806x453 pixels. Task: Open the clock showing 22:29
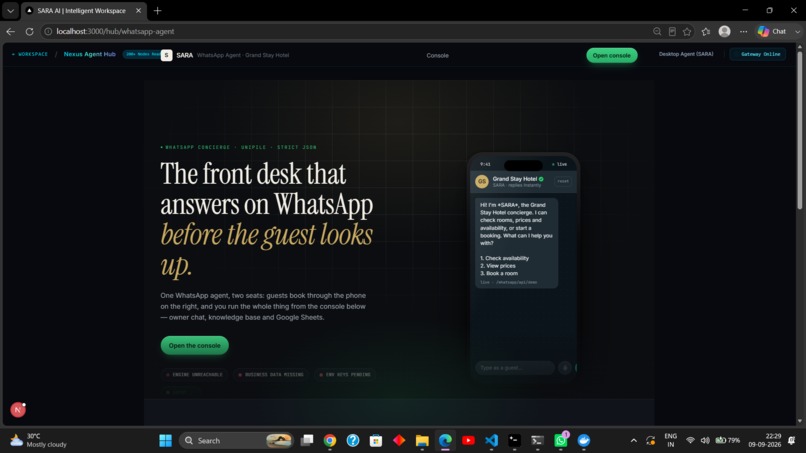click(764, 441)
